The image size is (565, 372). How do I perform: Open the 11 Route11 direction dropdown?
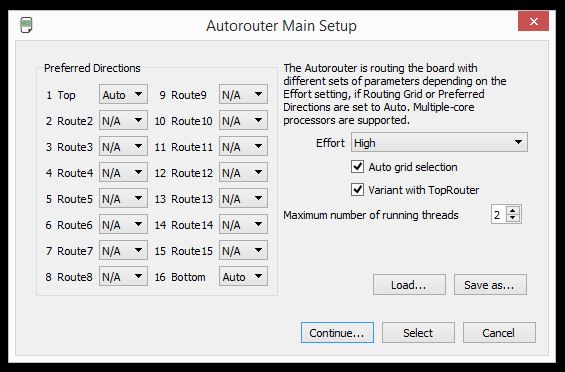click(x=243, y=146)
